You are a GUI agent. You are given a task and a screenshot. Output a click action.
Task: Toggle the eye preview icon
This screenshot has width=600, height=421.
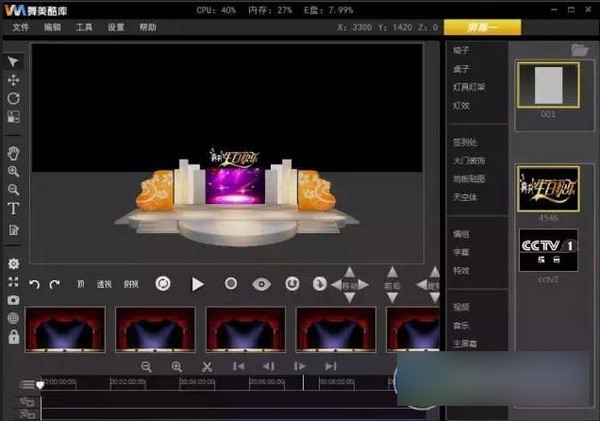click(x=261, y=284)
